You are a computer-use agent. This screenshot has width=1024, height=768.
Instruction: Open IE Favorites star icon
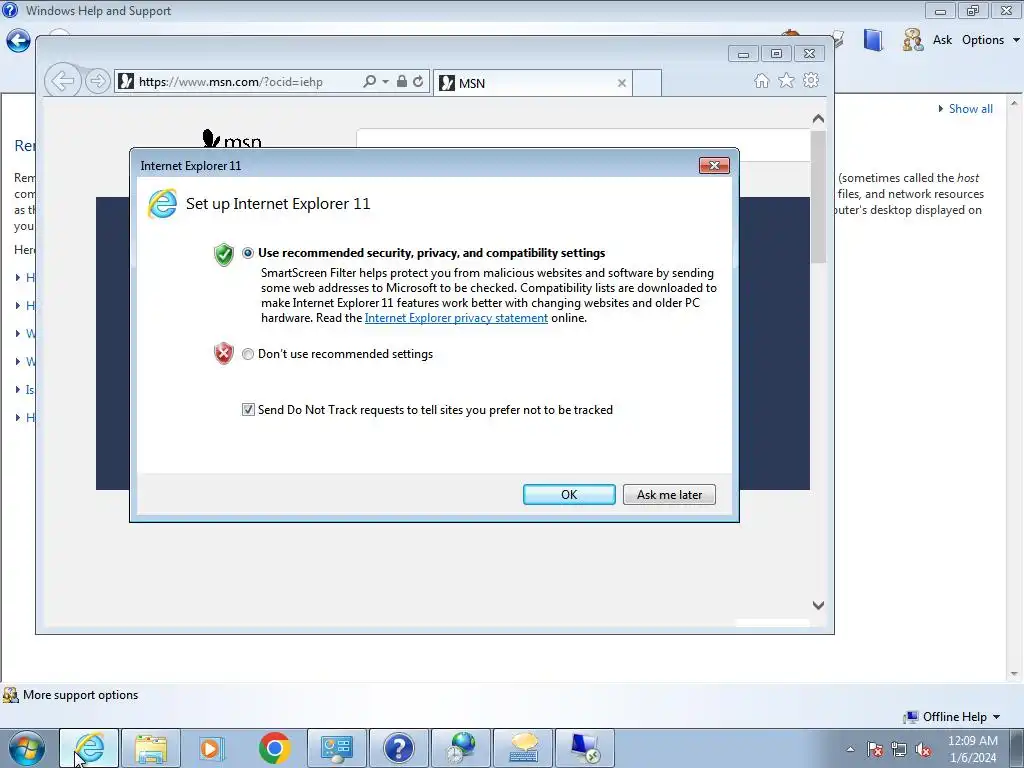pos(786,80)
